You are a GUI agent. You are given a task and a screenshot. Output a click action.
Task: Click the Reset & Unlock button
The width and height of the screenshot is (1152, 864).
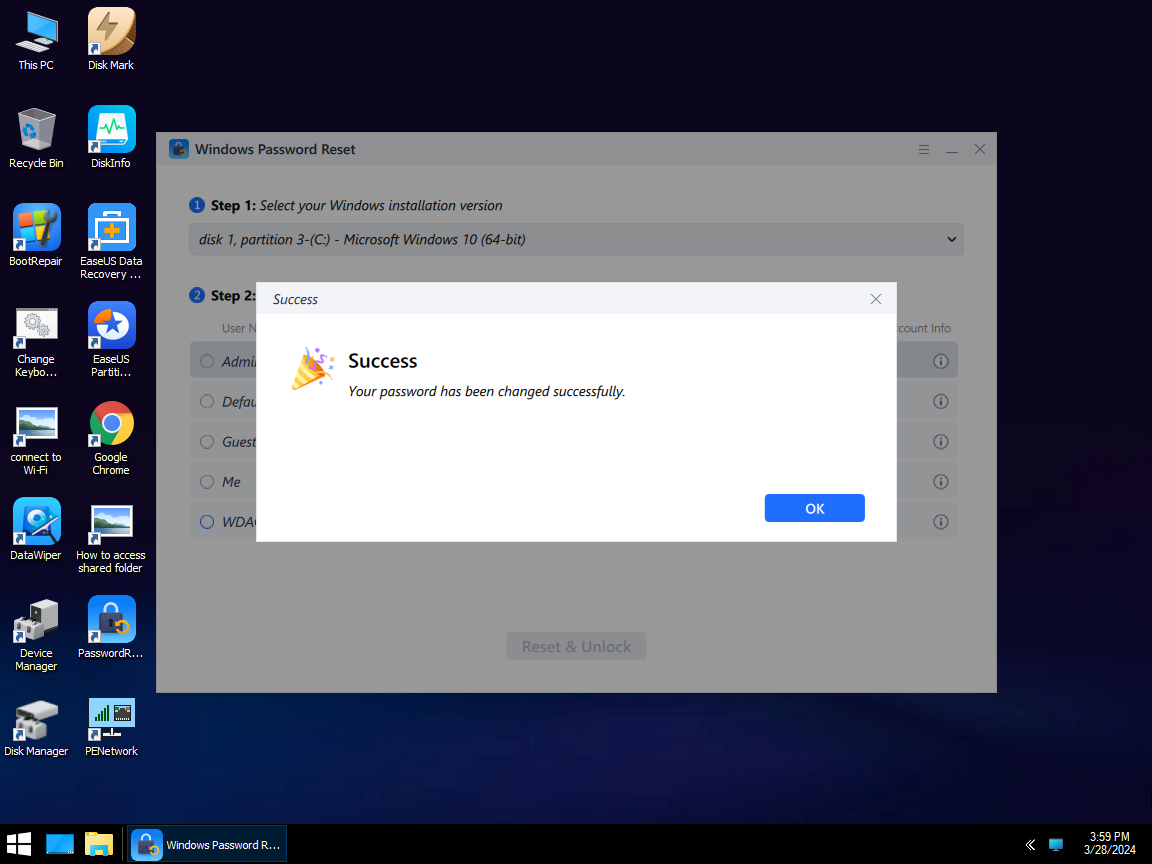pyautogui.click(x=576, y=646)
